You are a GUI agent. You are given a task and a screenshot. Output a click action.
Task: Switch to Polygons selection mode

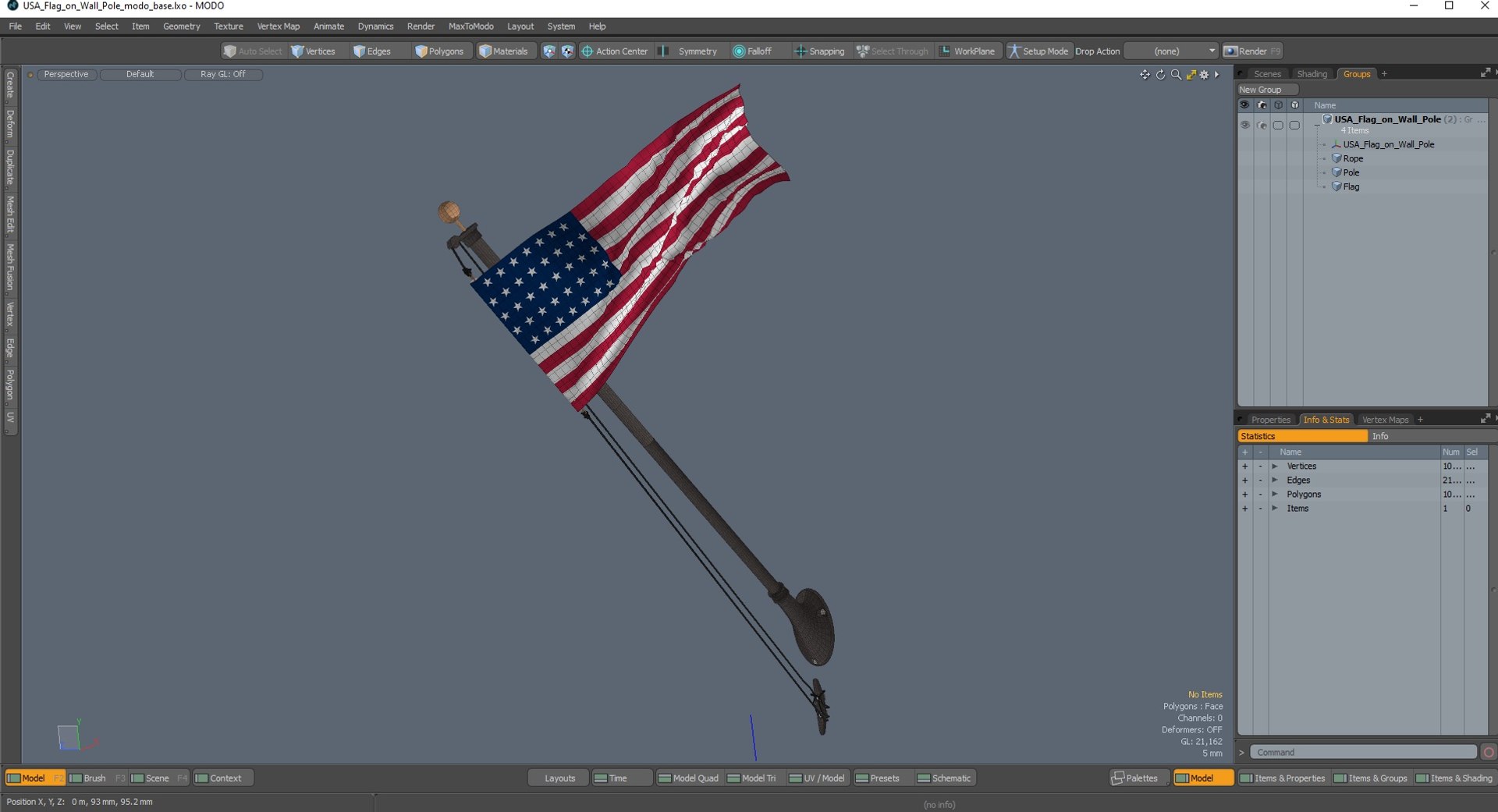440,51
